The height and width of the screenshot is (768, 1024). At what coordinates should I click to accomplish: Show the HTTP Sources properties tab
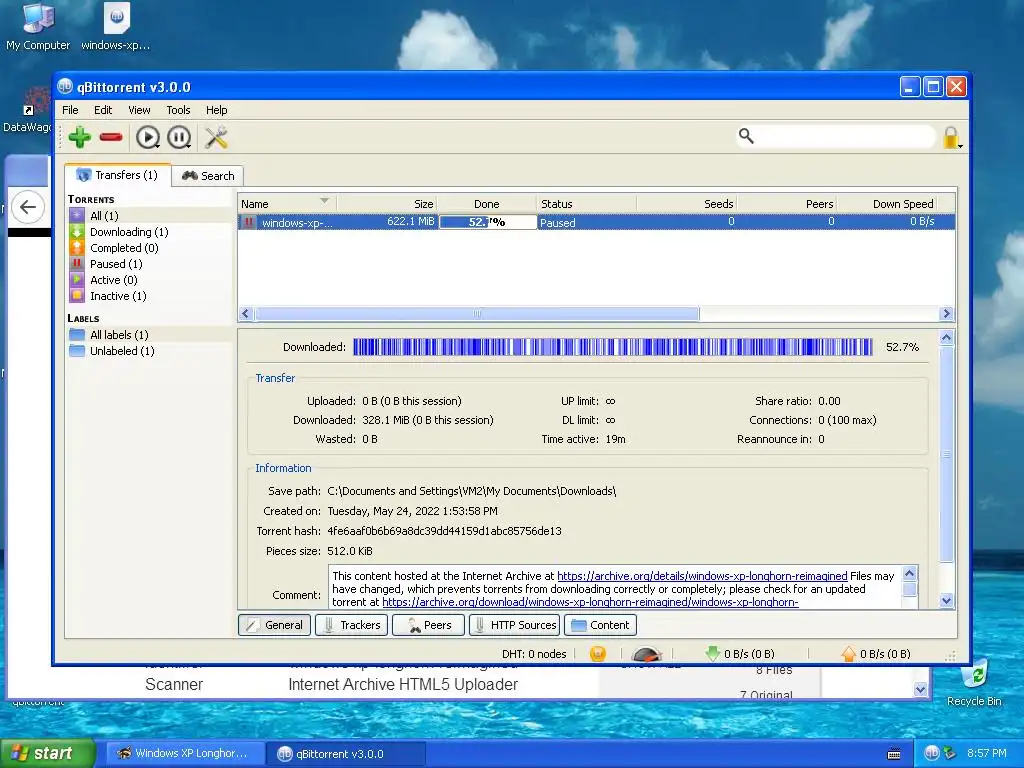pyautogui.click(x=515, y=625)
